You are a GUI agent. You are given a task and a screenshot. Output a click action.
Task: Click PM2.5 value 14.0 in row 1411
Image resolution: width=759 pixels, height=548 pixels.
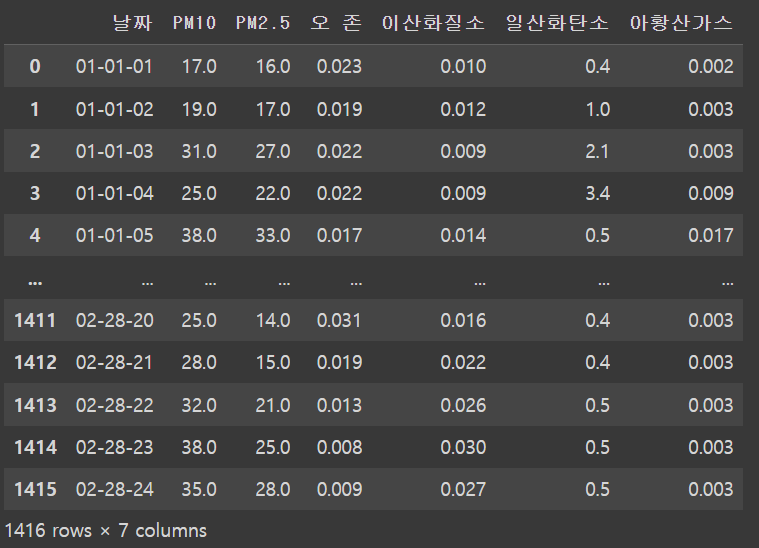273,320
